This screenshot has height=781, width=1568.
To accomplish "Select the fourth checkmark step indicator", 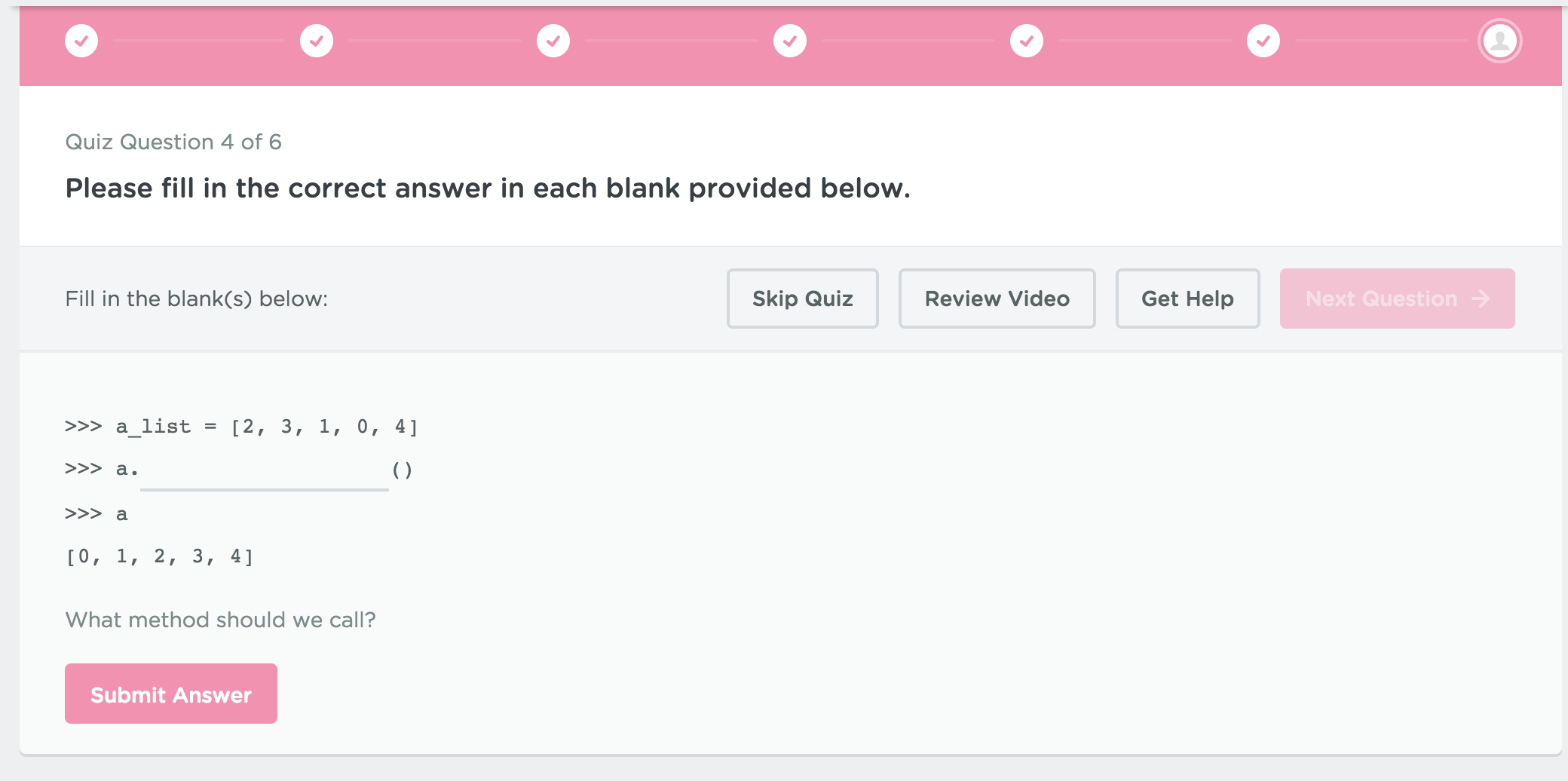I will [x=789, y=41].
